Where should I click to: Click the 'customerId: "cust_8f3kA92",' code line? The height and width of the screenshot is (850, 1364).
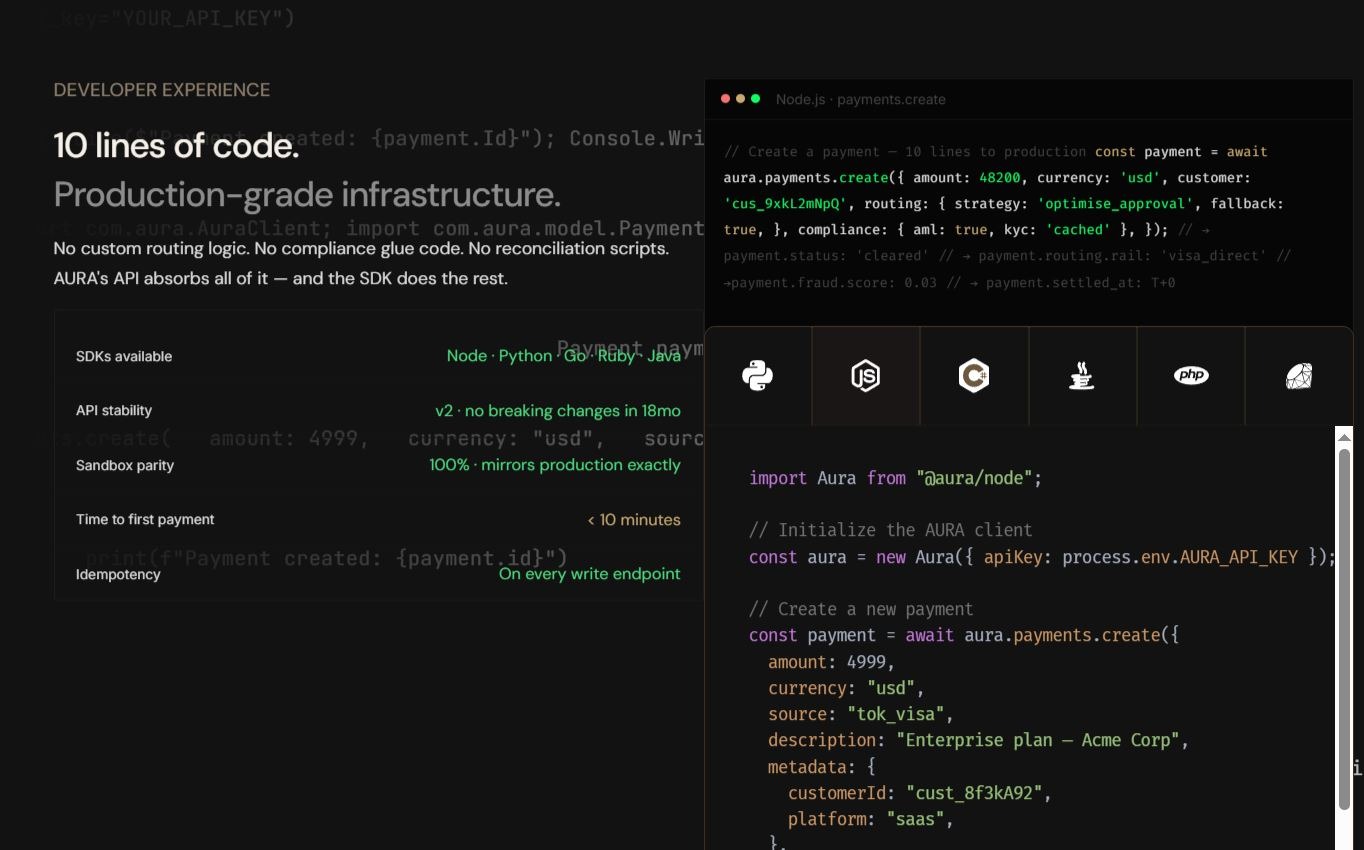click(920, 793)
